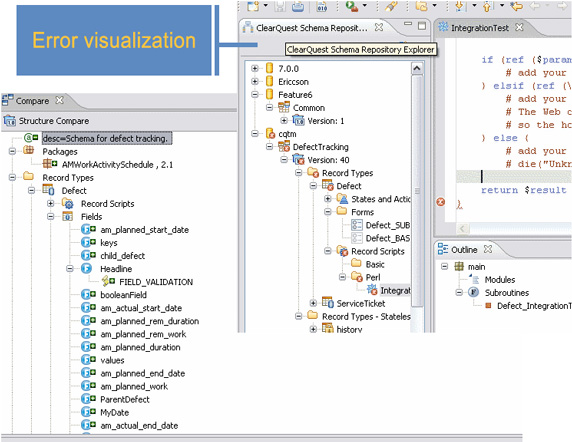This screenshot has height=442, width=572.
Task: Select 'booleanField' in Compare tree
Action: [x=123, y=295]
